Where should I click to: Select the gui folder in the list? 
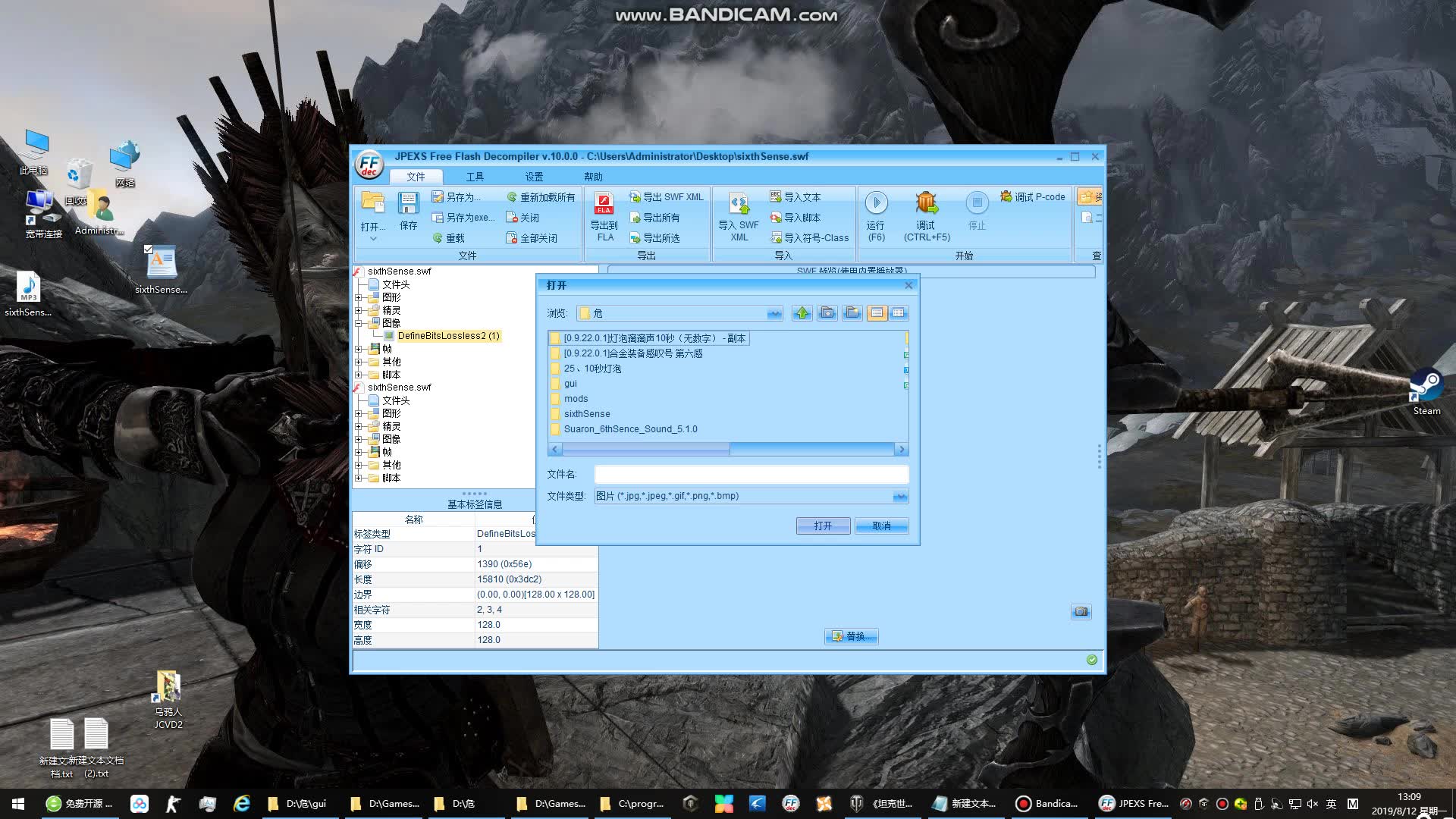point(570,384)
